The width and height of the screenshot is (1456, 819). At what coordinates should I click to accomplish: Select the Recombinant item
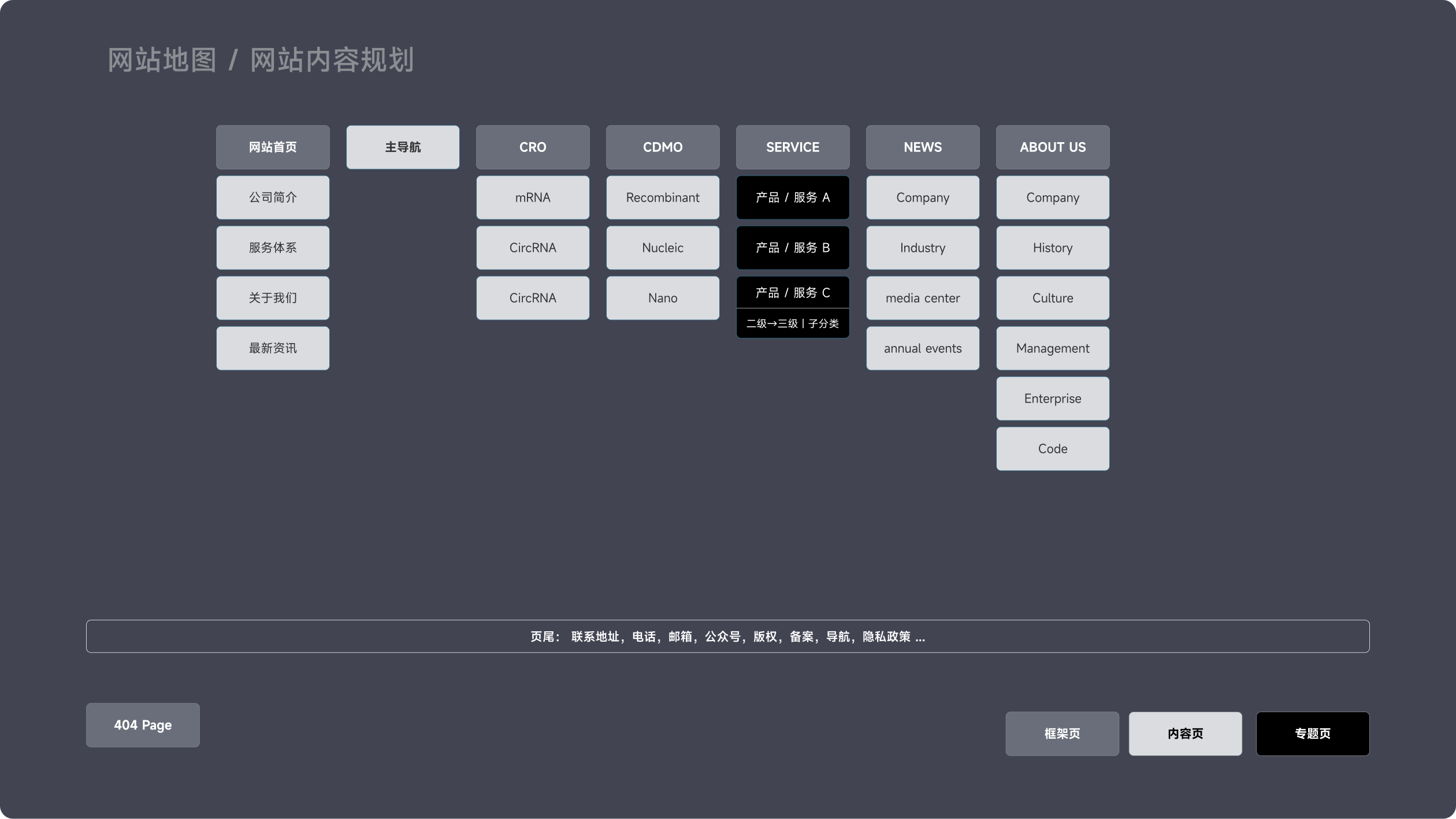click(662, 198)
